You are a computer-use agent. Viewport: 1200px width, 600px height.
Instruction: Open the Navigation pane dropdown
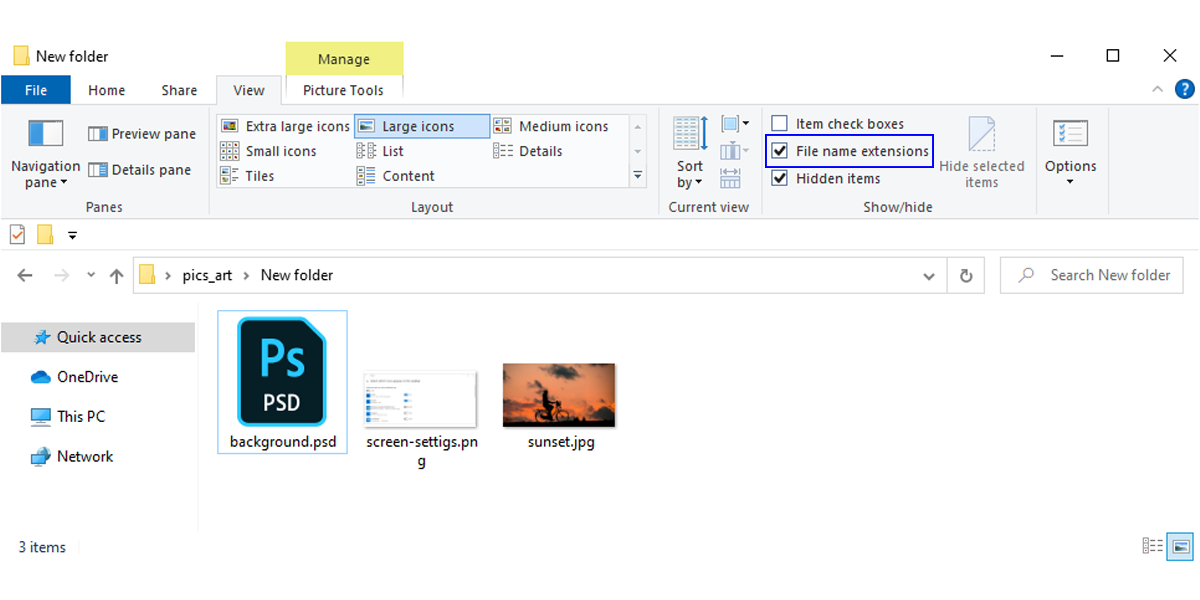click(x=45, y=154)
